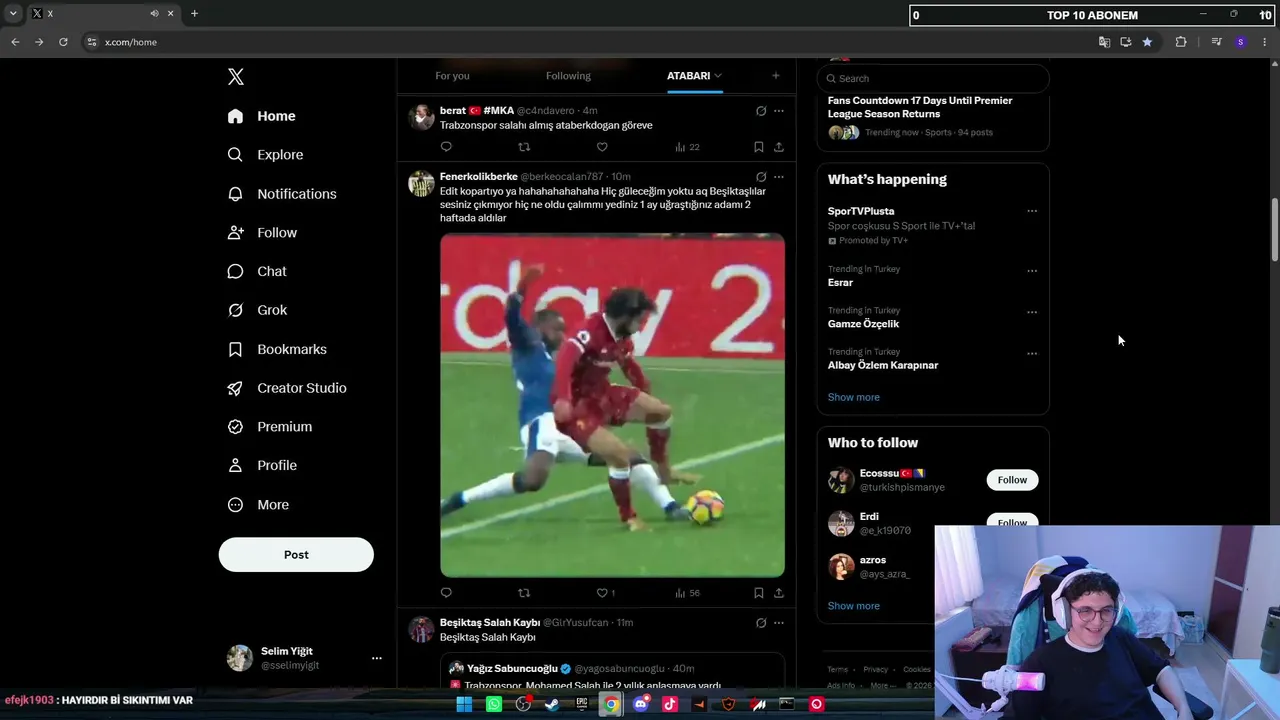
Task: Open Chrome media controls icon
Action: 1216,42
